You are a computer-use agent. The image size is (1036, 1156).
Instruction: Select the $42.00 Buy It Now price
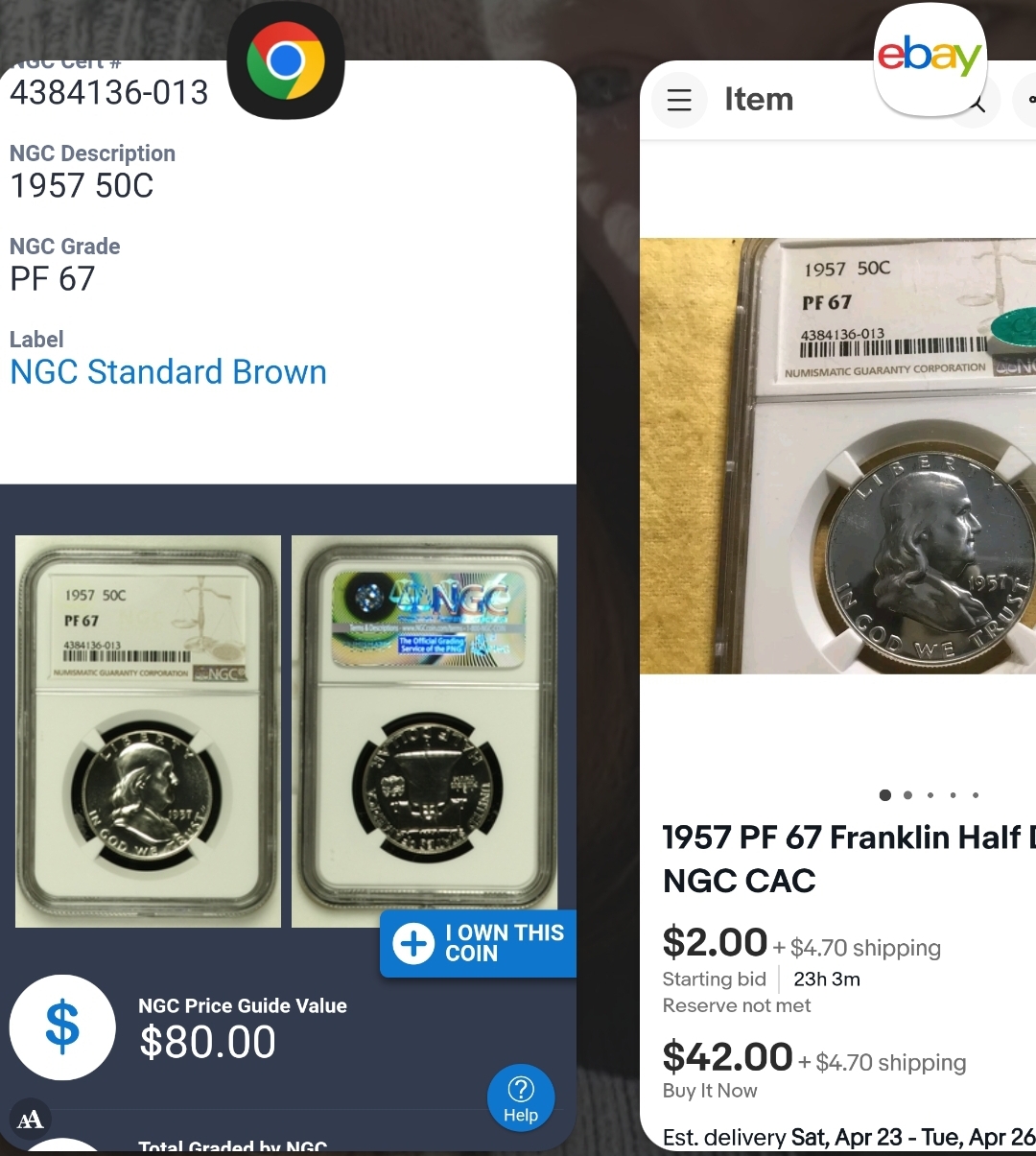point(727,1057)
